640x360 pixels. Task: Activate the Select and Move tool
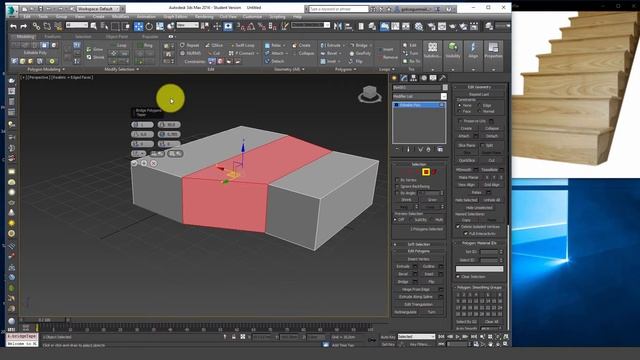click(138, 27)
